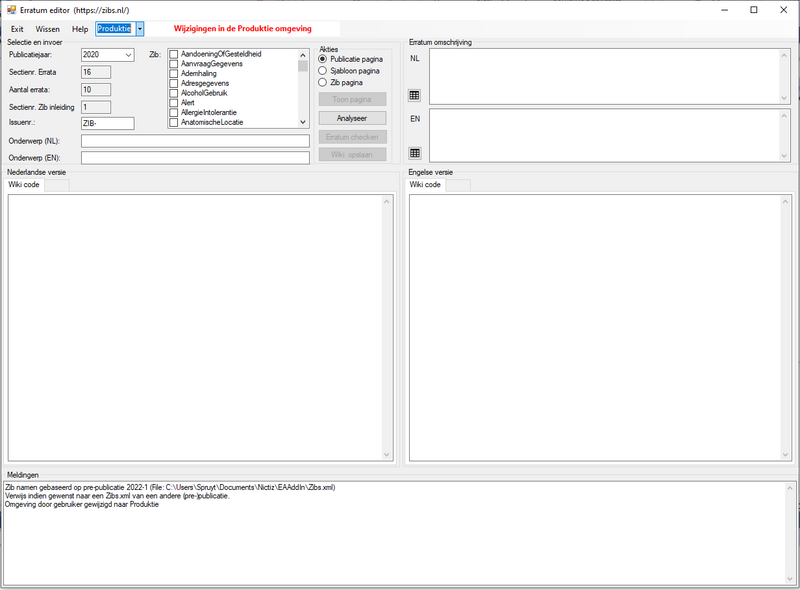Open the Produktie environment dropdown

coord(140,29)
